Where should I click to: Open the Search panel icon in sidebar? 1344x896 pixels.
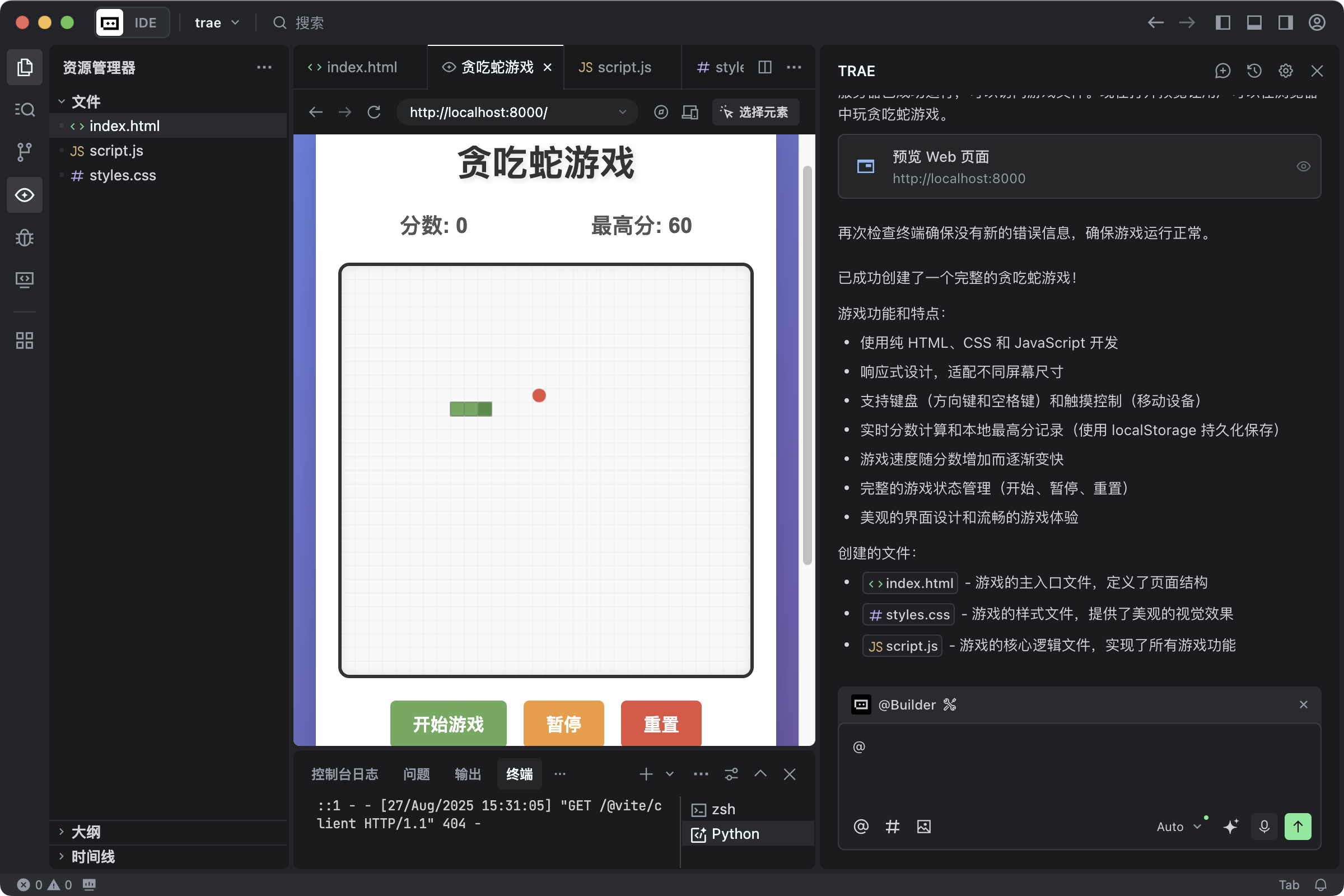coord(25,109)
